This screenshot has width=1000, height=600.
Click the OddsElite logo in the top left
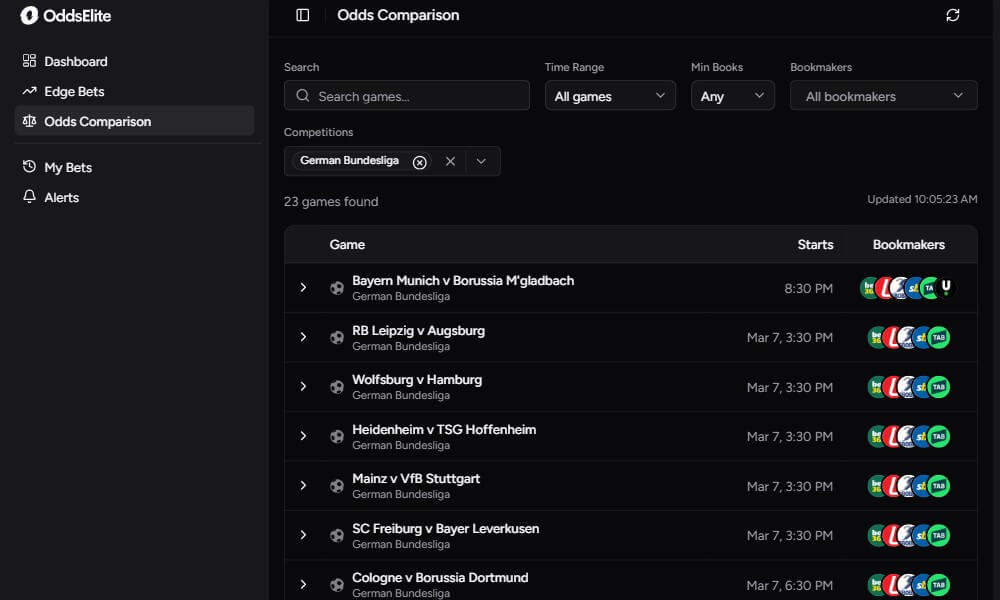point(63,16)
